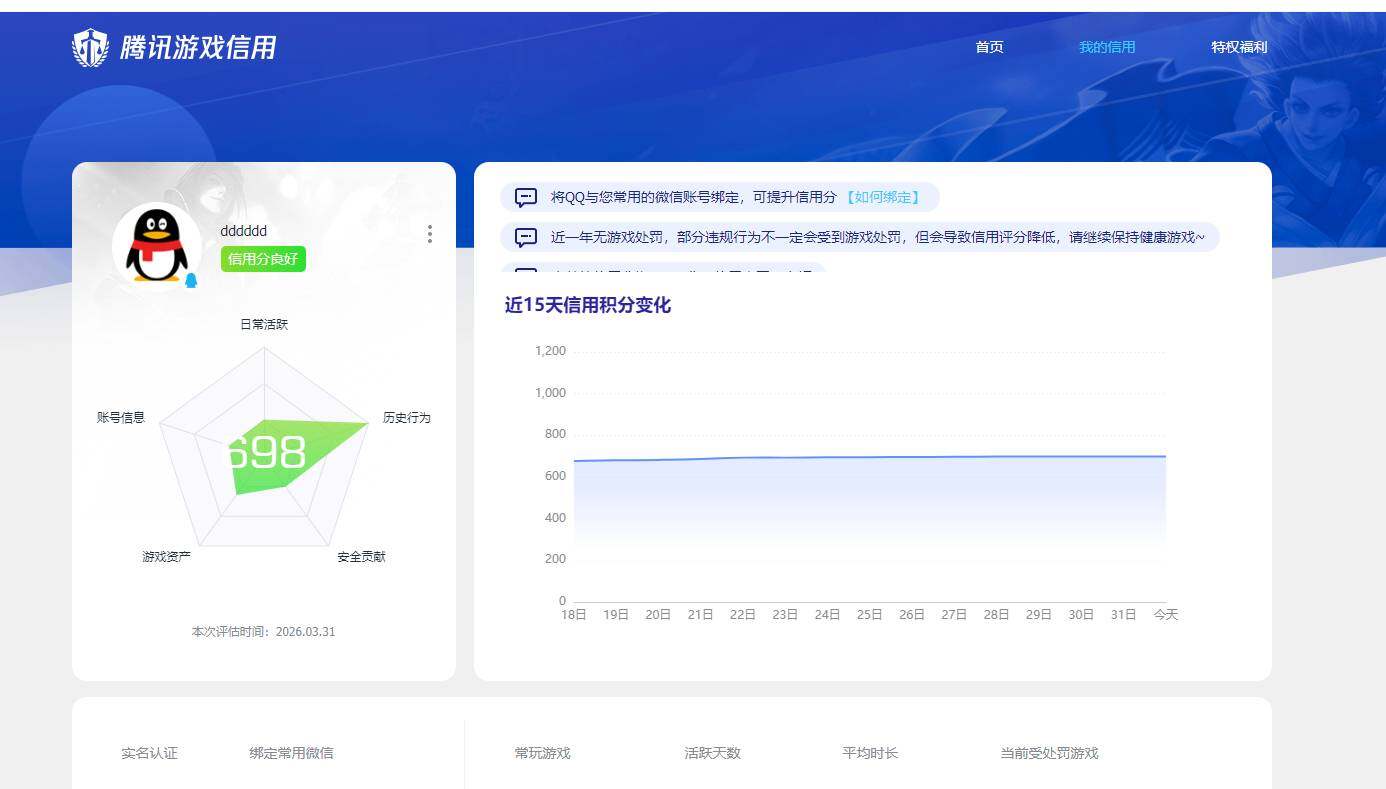Click 近15天信用积分变化 heading
1386x789 pixels.
coord(588,306)
